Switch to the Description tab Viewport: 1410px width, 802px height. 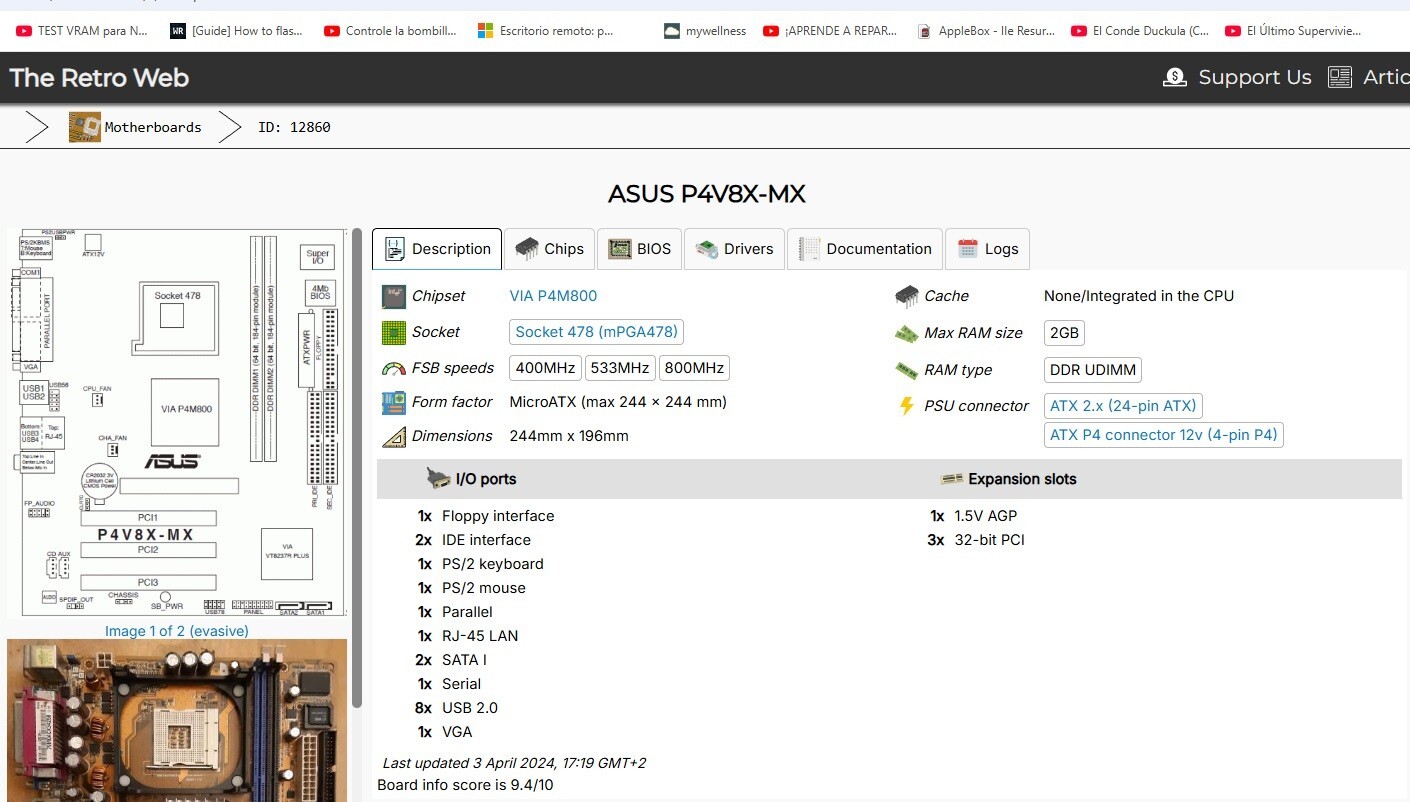pyautogui.click(x=437, y=249)
